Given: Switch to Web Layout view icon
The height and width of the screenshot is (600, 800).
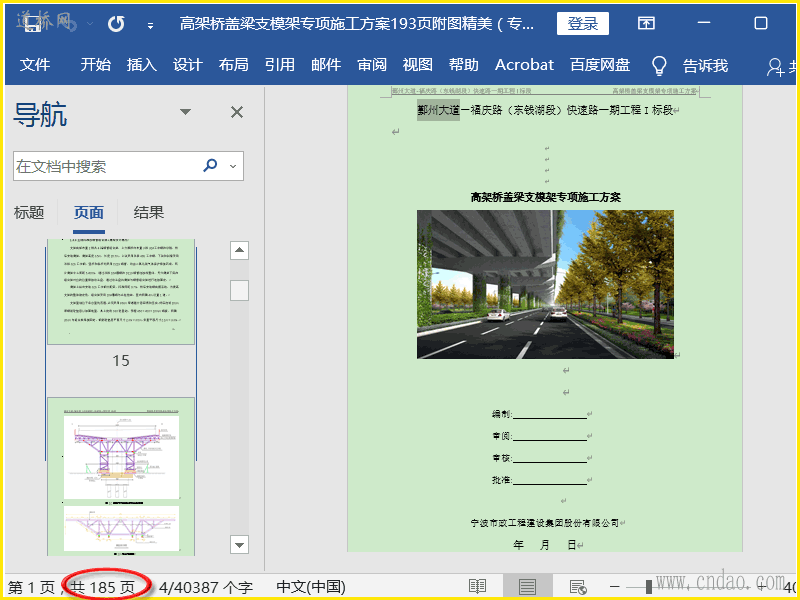Looking at the screenshot, I should click(x=578, y=587).
